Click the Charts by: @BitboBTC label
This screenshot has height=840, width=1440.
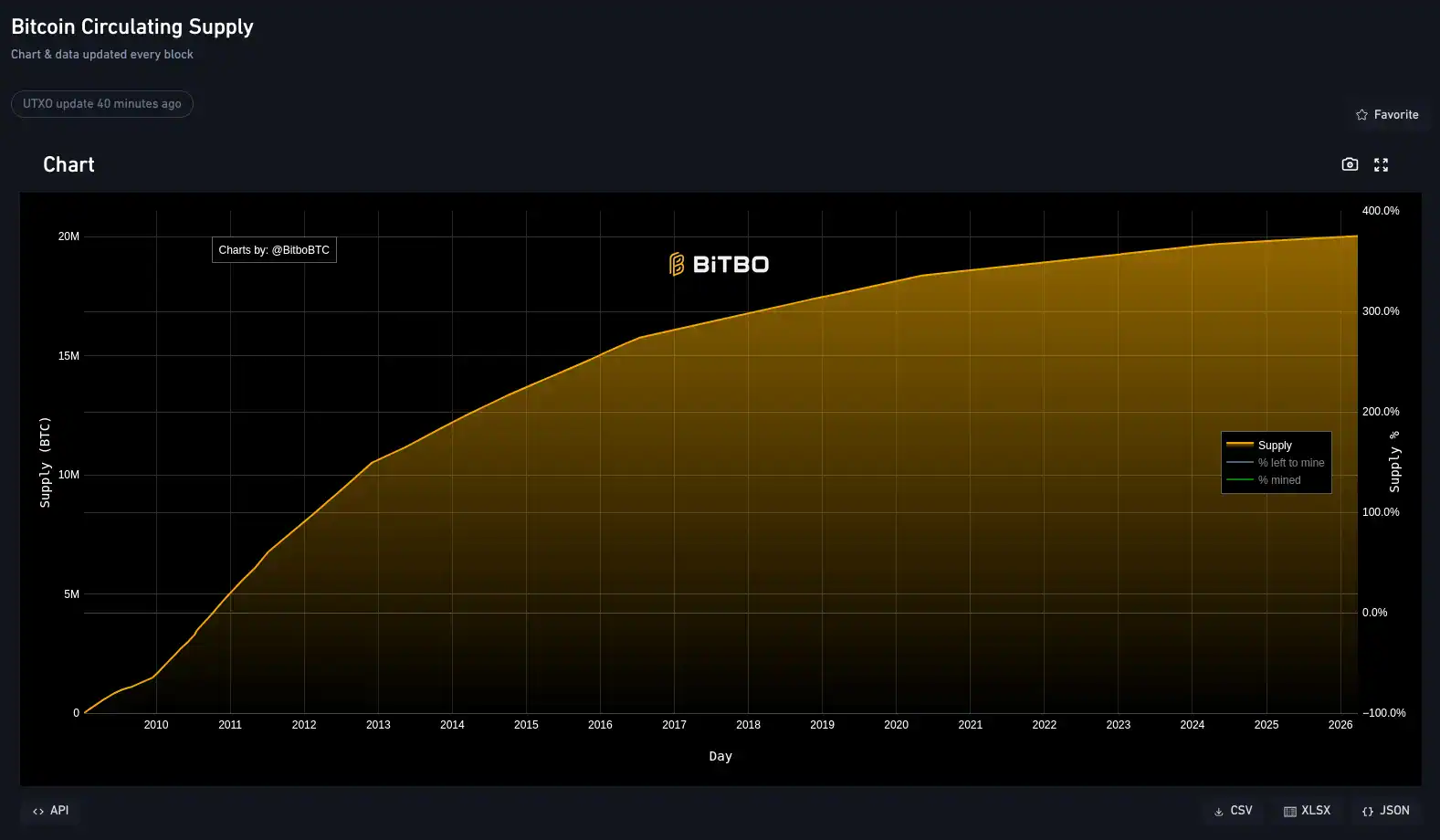point(274,250)
